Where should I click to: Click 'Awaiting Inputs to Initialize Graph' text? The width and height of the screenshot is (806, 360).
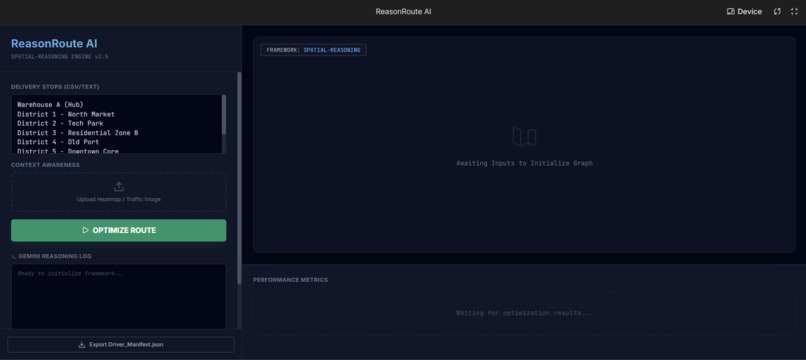click(x=524, y=163)
